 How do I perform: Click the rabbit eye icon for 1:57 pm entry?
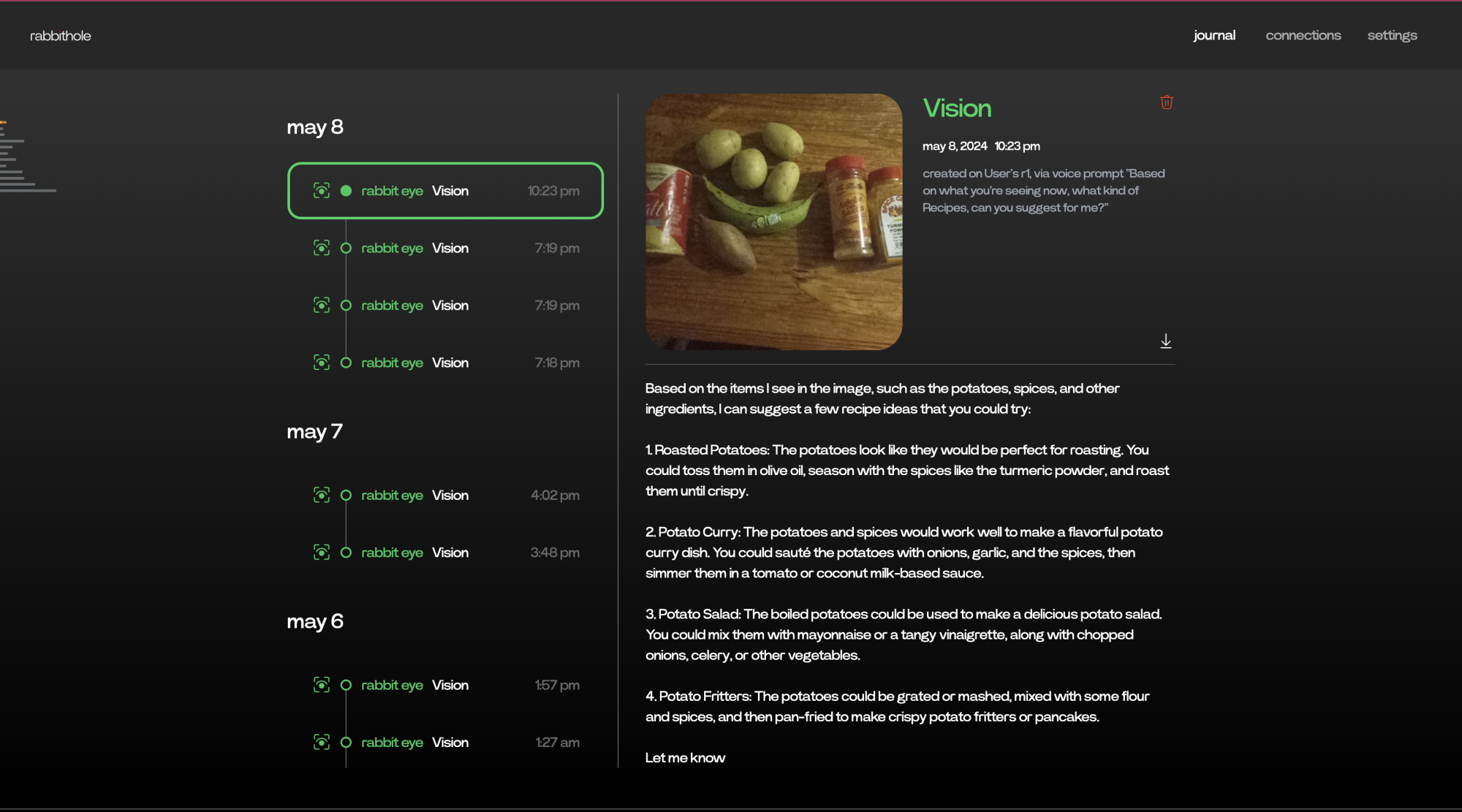click(x=322, y=685)
